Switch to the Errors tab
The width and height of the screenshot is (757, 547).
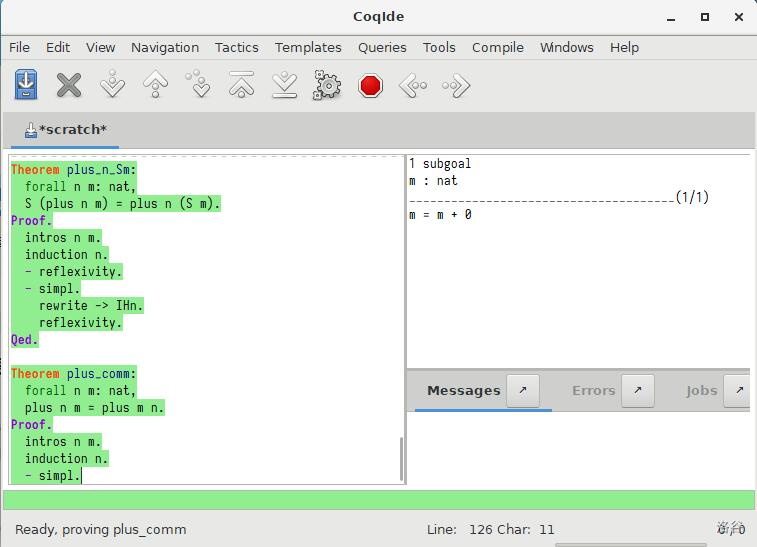point(593,390)
